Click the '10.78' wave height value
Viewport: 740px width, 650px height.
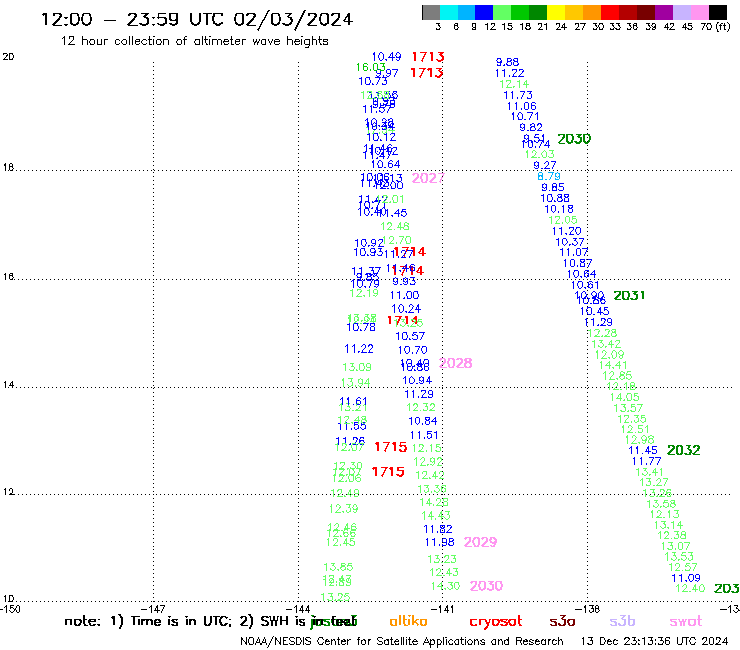tap(361, 327)
